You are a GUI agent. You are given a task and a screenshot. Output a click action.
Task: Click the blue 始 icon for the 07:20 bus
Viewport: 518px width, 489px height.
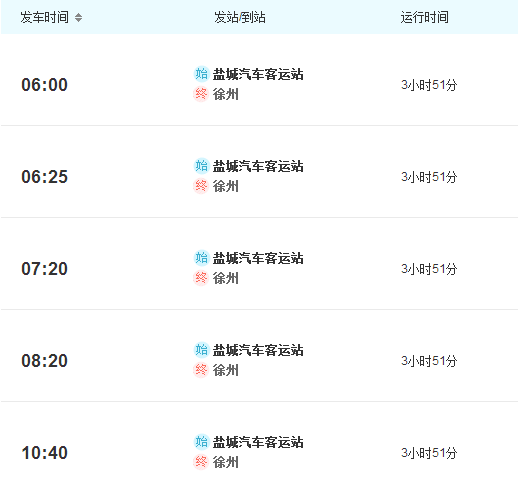[x=201, y=258]
